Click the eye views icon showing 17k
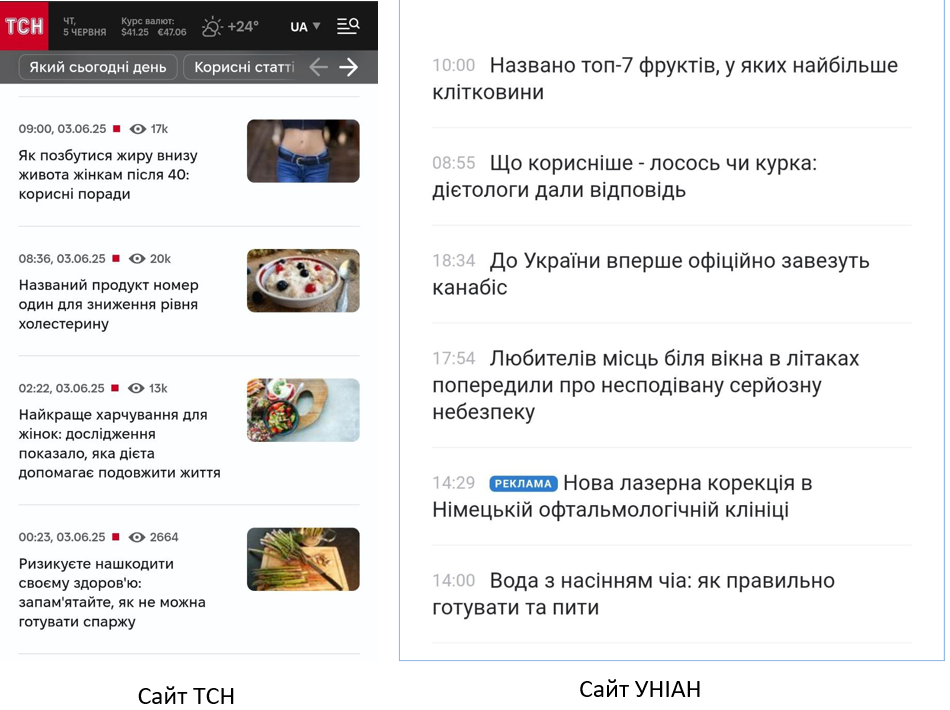 click(x=138, y=129)
